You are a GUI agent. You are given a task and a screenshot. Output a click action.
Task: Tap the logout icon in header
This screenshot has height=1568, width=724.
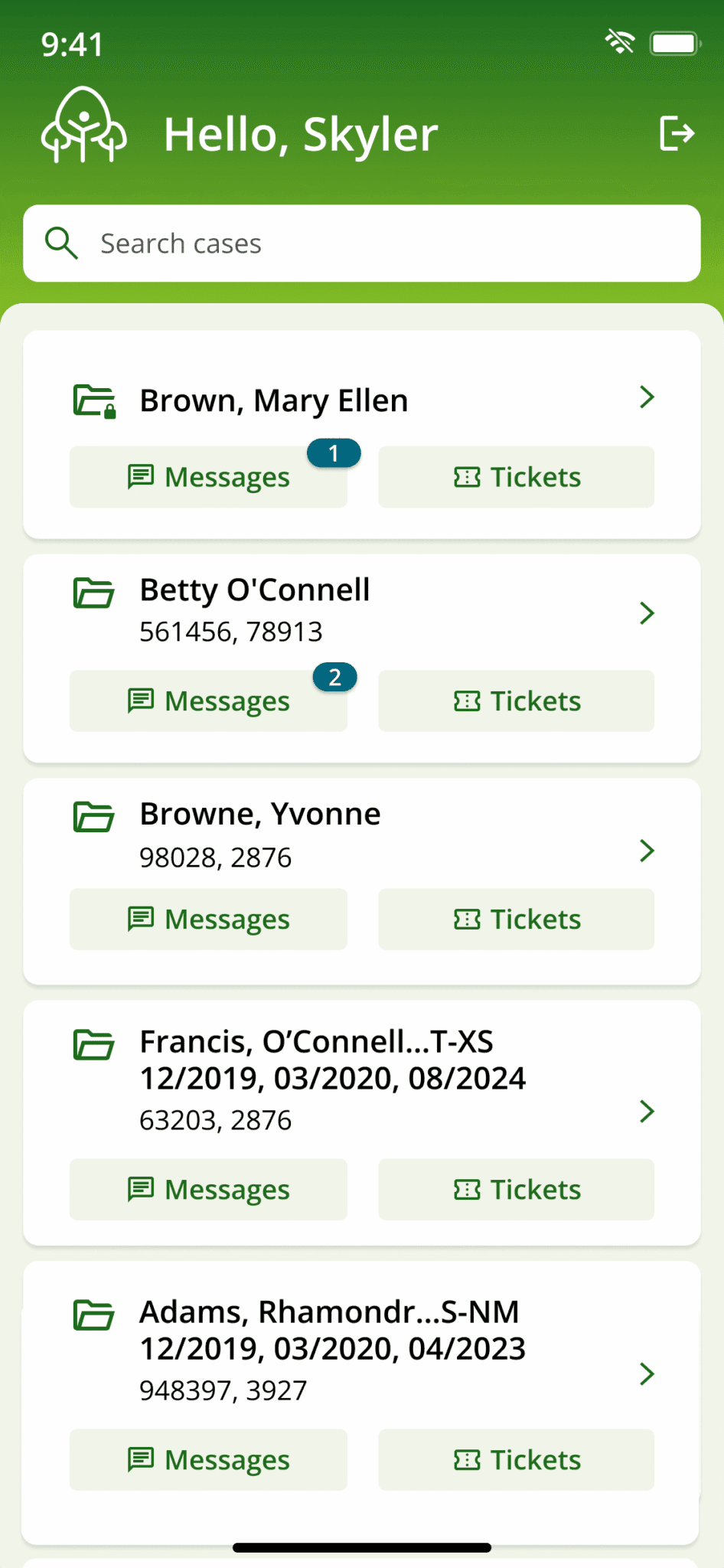coord(677,134)
